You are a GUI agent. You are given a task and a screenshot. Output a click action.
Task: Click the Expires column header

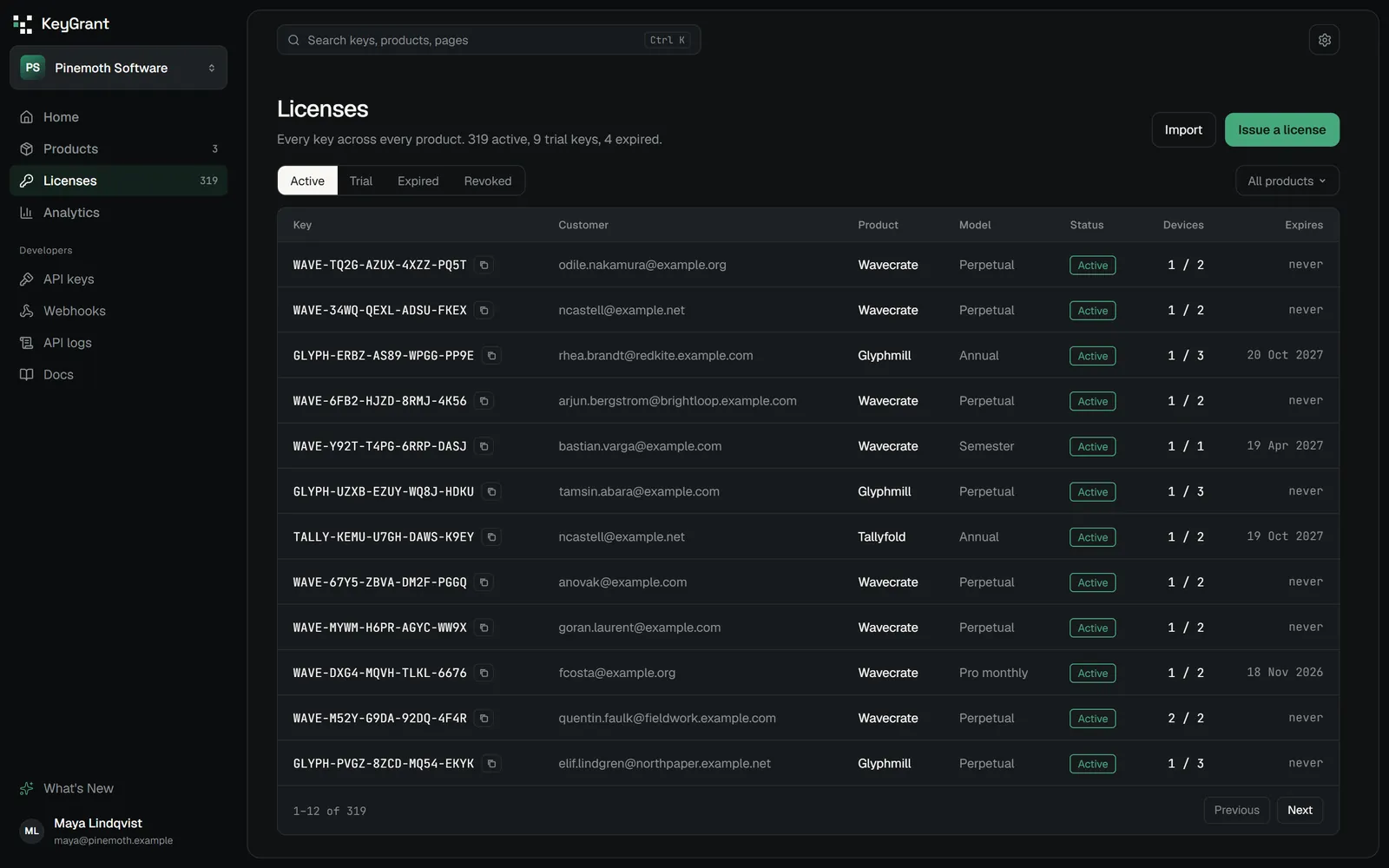click(1304, 225)
